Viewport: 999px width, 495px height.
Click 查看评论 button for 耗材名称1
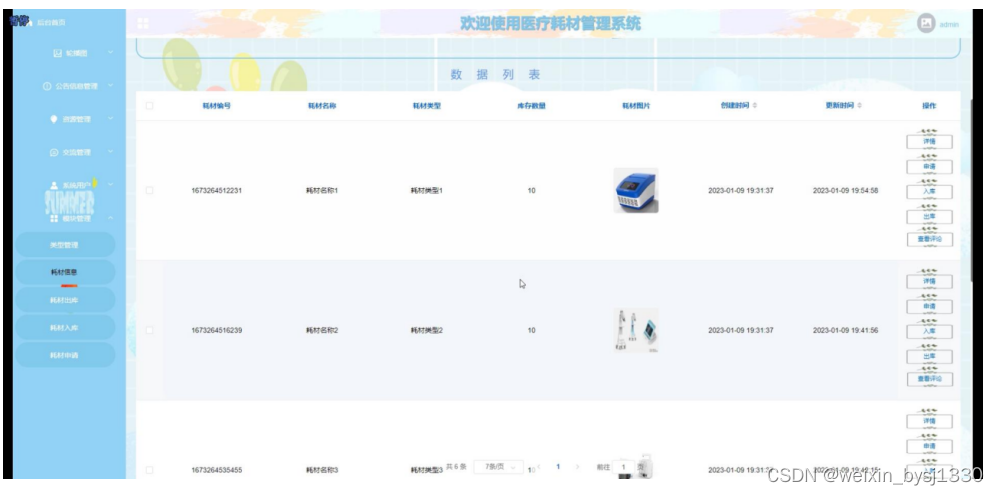point(930,240)
